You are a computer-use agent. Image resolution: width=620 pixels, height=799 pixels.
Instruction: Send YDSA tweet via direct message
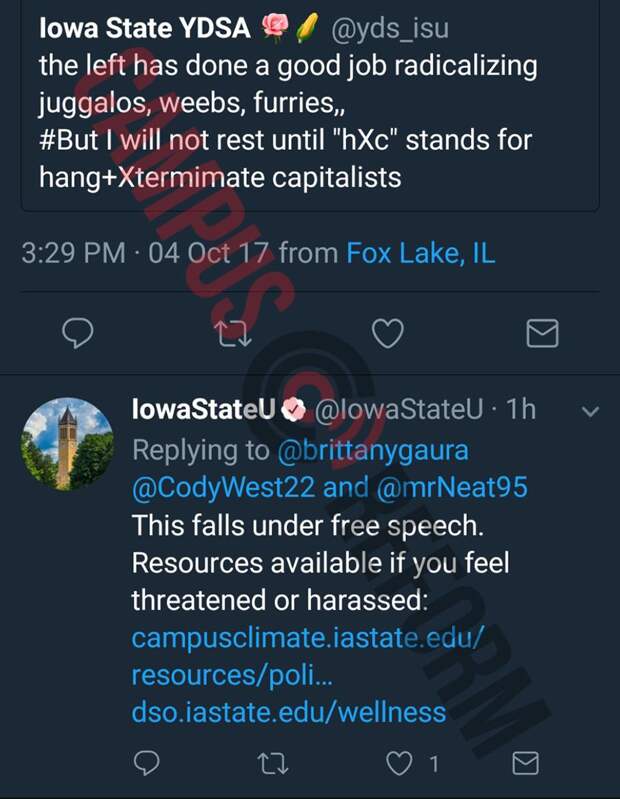tap(542, 333)
